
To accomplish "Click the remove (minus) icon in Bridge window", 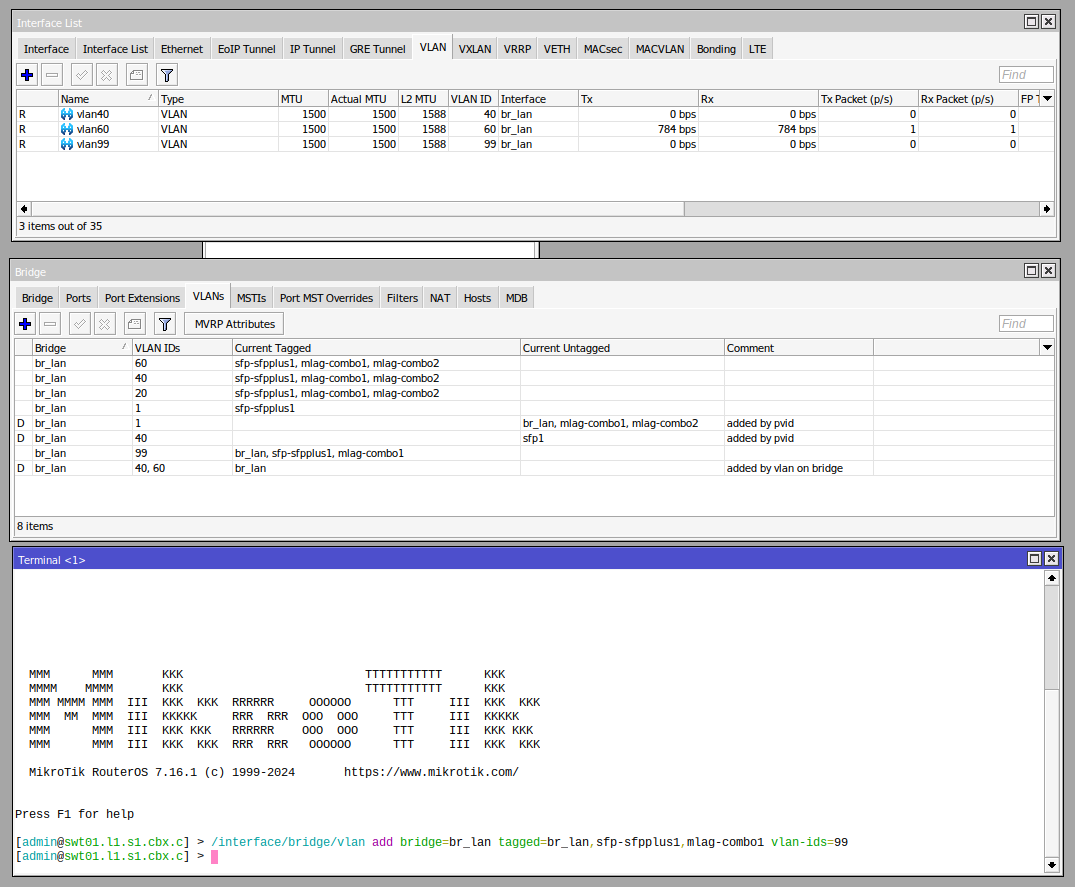I will click(x=51, y=324).
